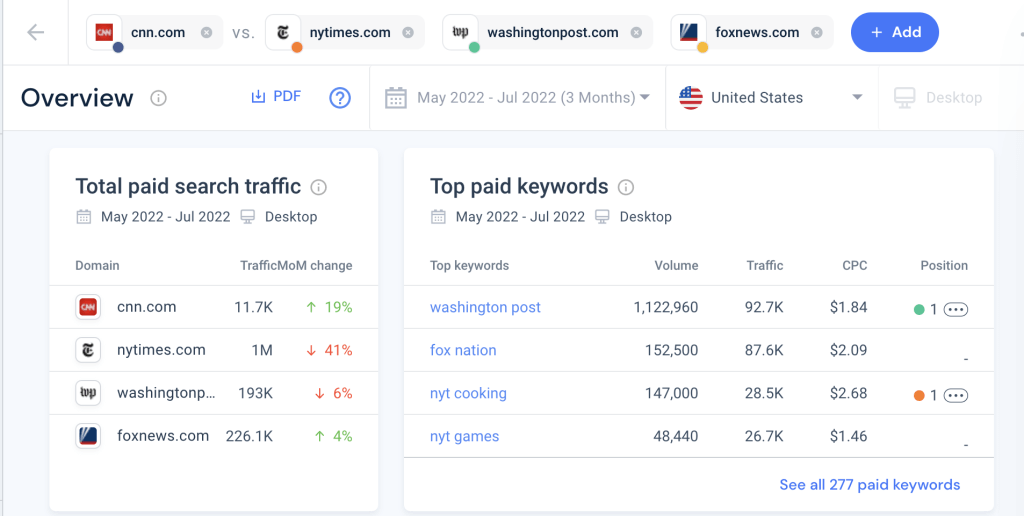
Task: Remove cnn.com from the comparison
Action: click(206, 32)
